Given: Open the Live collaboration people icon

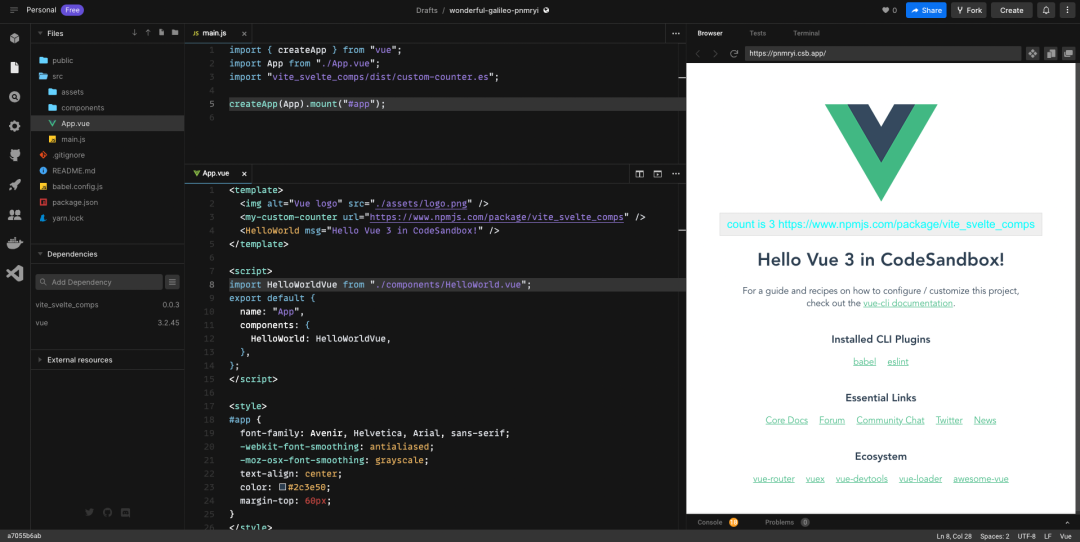Looking at the screenshot, I should (x=14, y=215).
